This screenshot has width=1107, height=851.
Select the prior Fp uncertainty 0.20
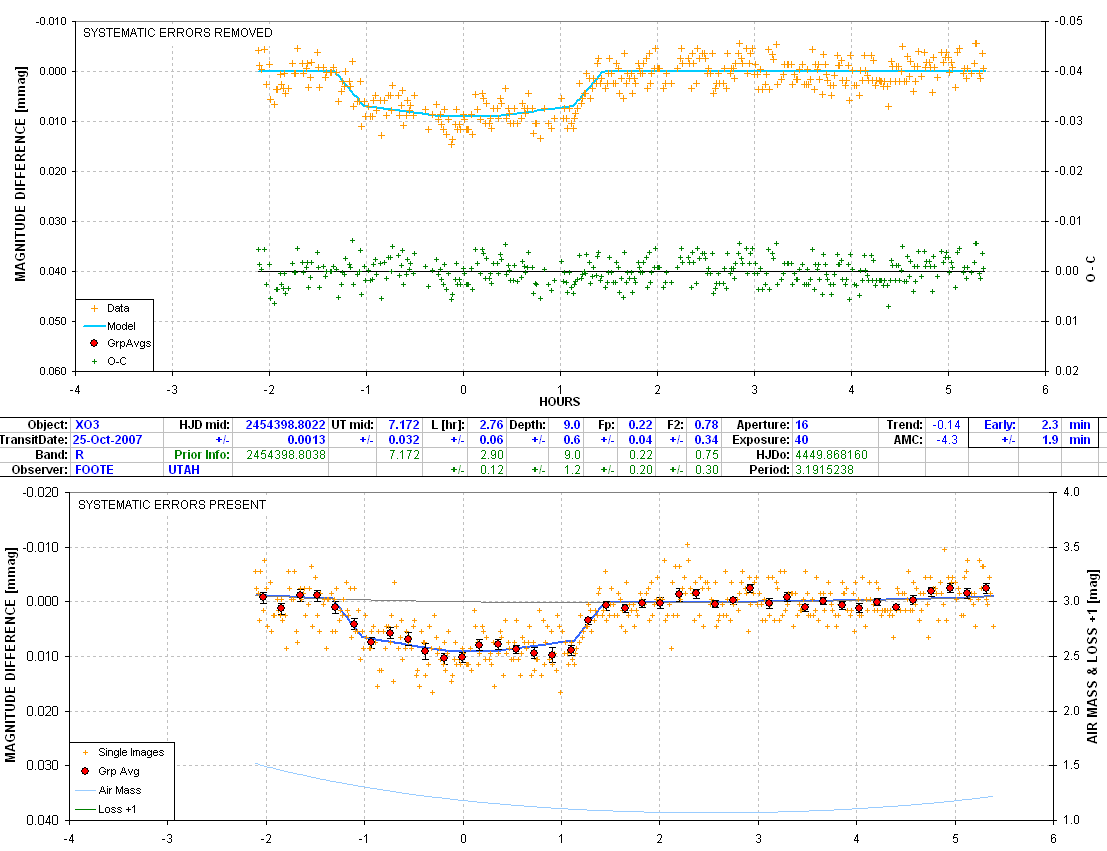tap(640, 470)
